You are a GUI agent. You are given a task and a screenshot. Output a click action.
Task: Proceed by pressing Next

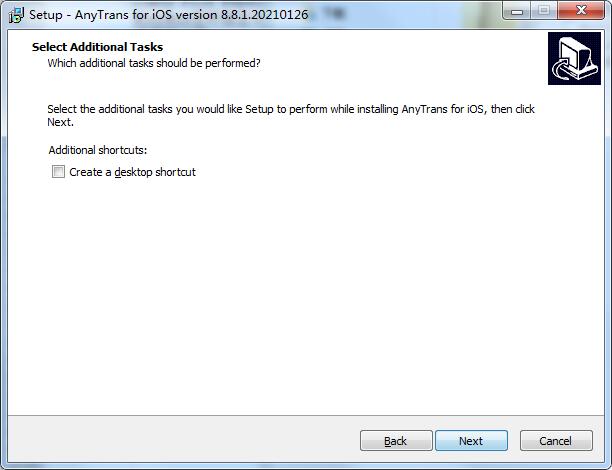tap(471, 441)
